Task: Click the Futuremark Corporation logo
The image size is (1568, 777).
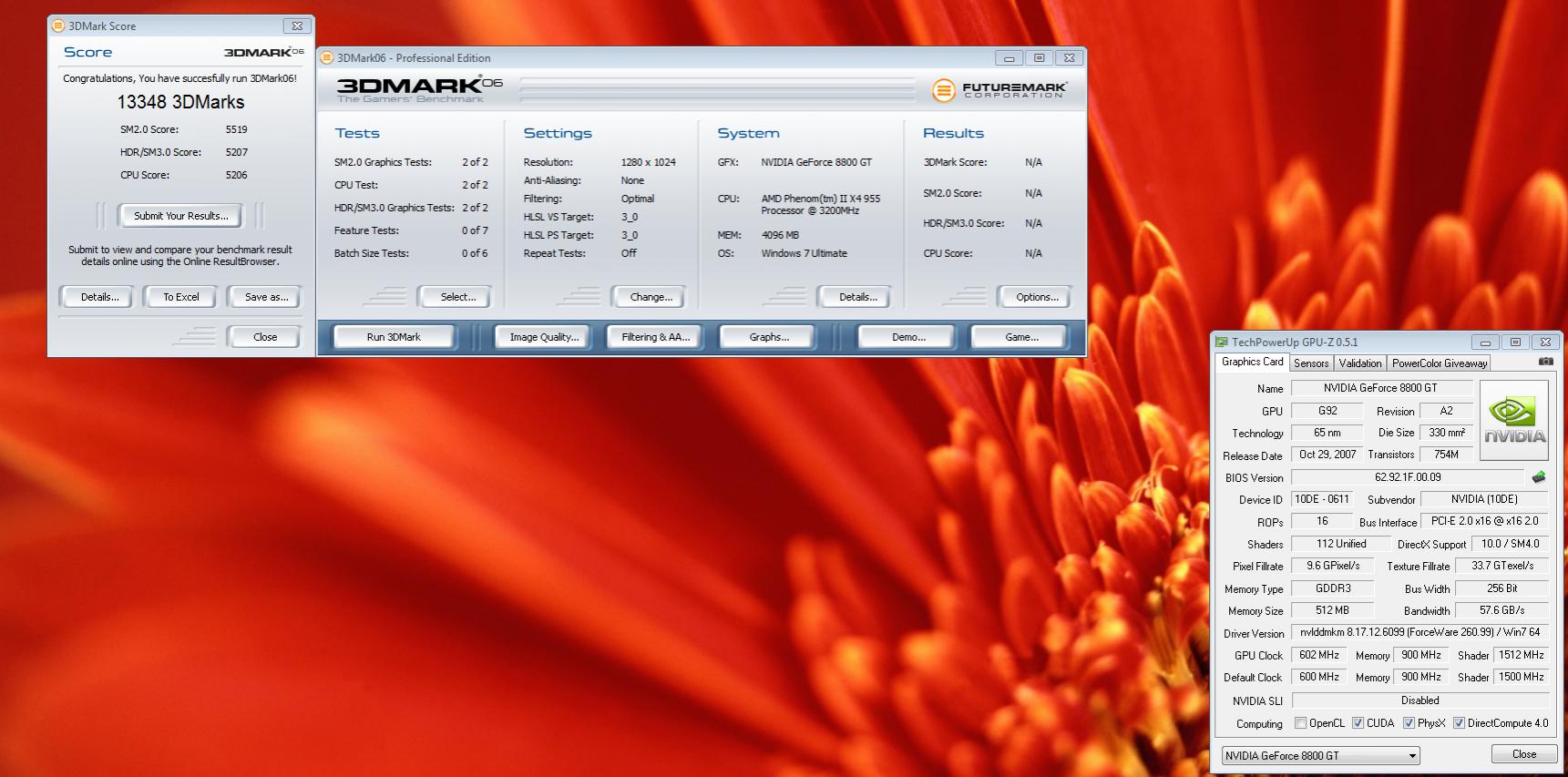Action: coord(999,90)
